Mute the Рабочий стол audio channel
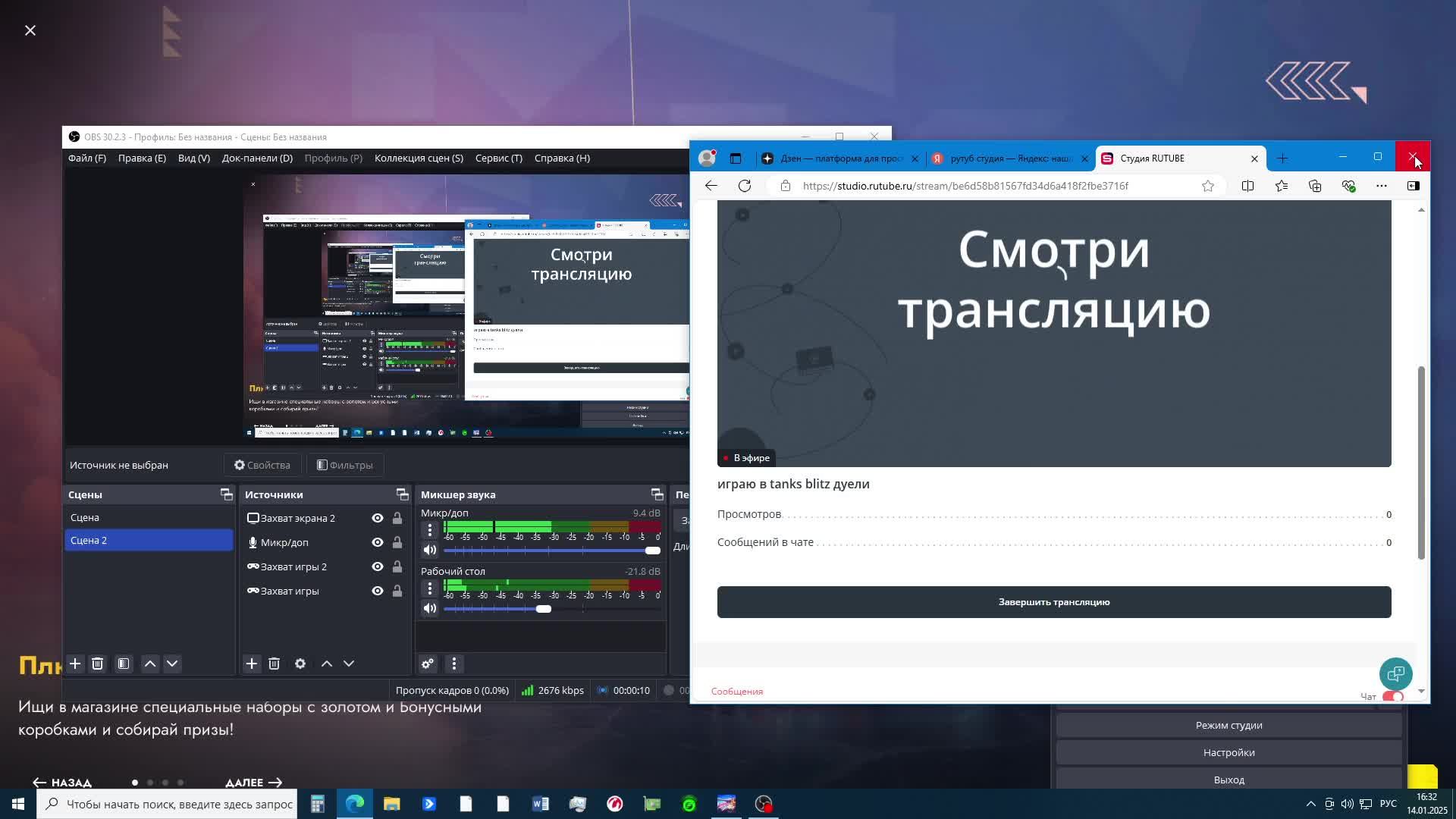This screenshot has width=1456, height=819. [x=430, y=608]
